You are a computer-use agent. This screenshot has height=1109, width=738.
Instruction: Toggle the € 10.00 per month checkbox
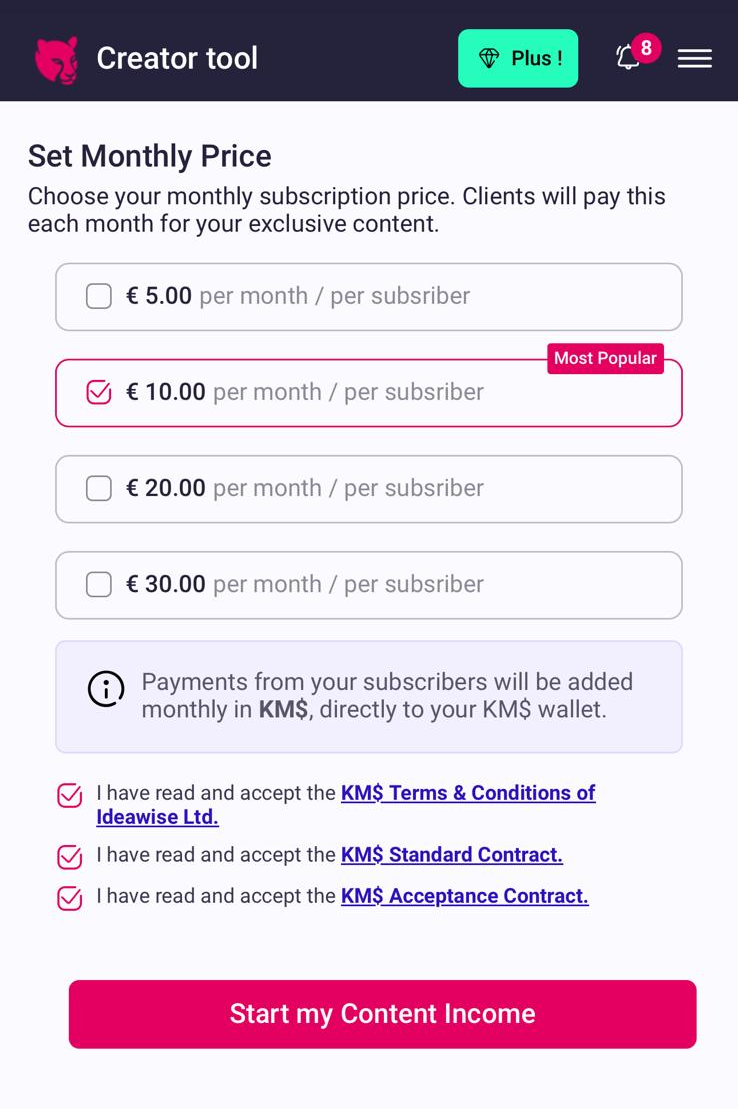click(99, 393)
